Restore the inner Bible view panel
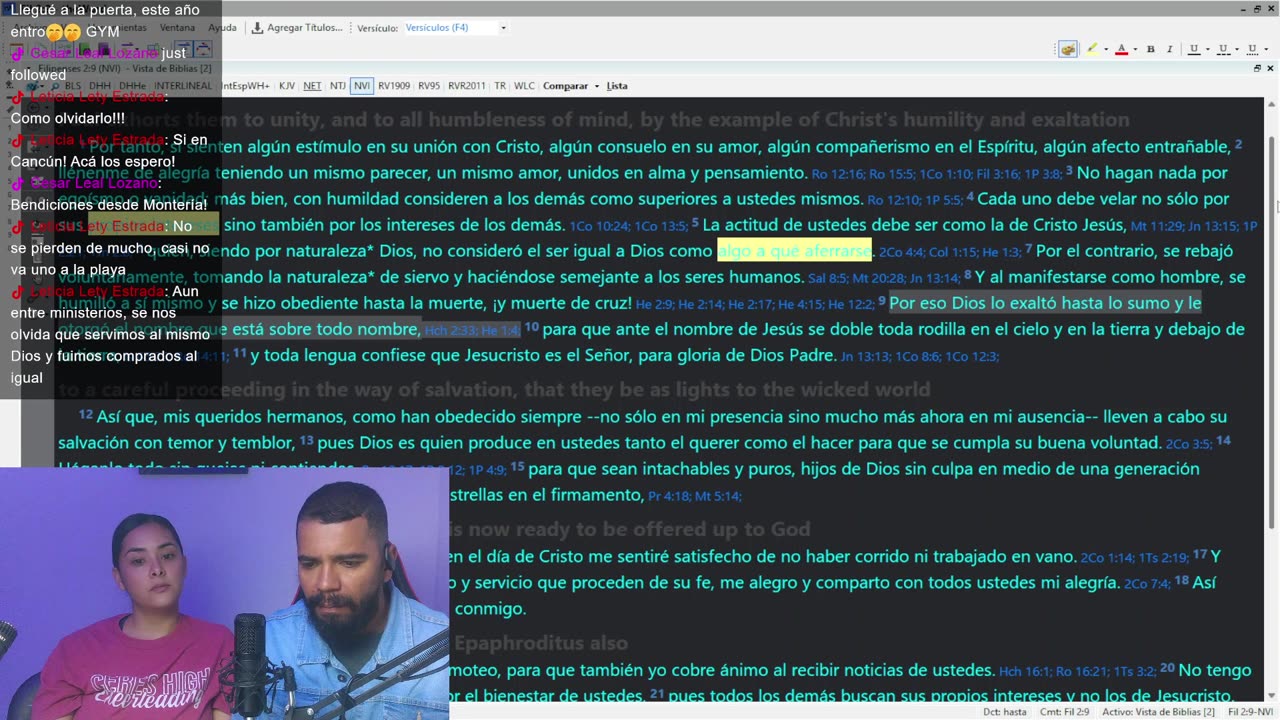This screenshot has height=720, width=1280. [1258, 68]
